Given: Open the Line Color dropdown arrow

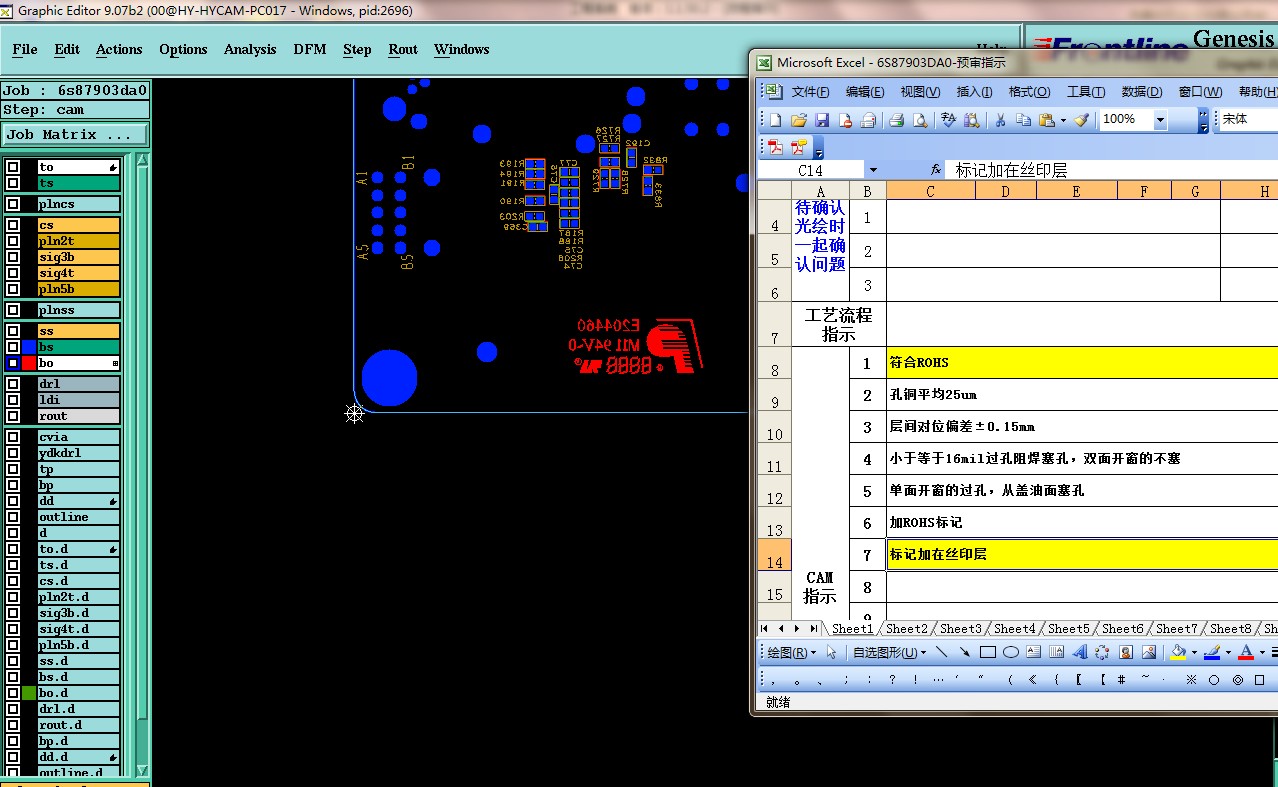Looking at the screenshot, I should [x=1227, y=653].
